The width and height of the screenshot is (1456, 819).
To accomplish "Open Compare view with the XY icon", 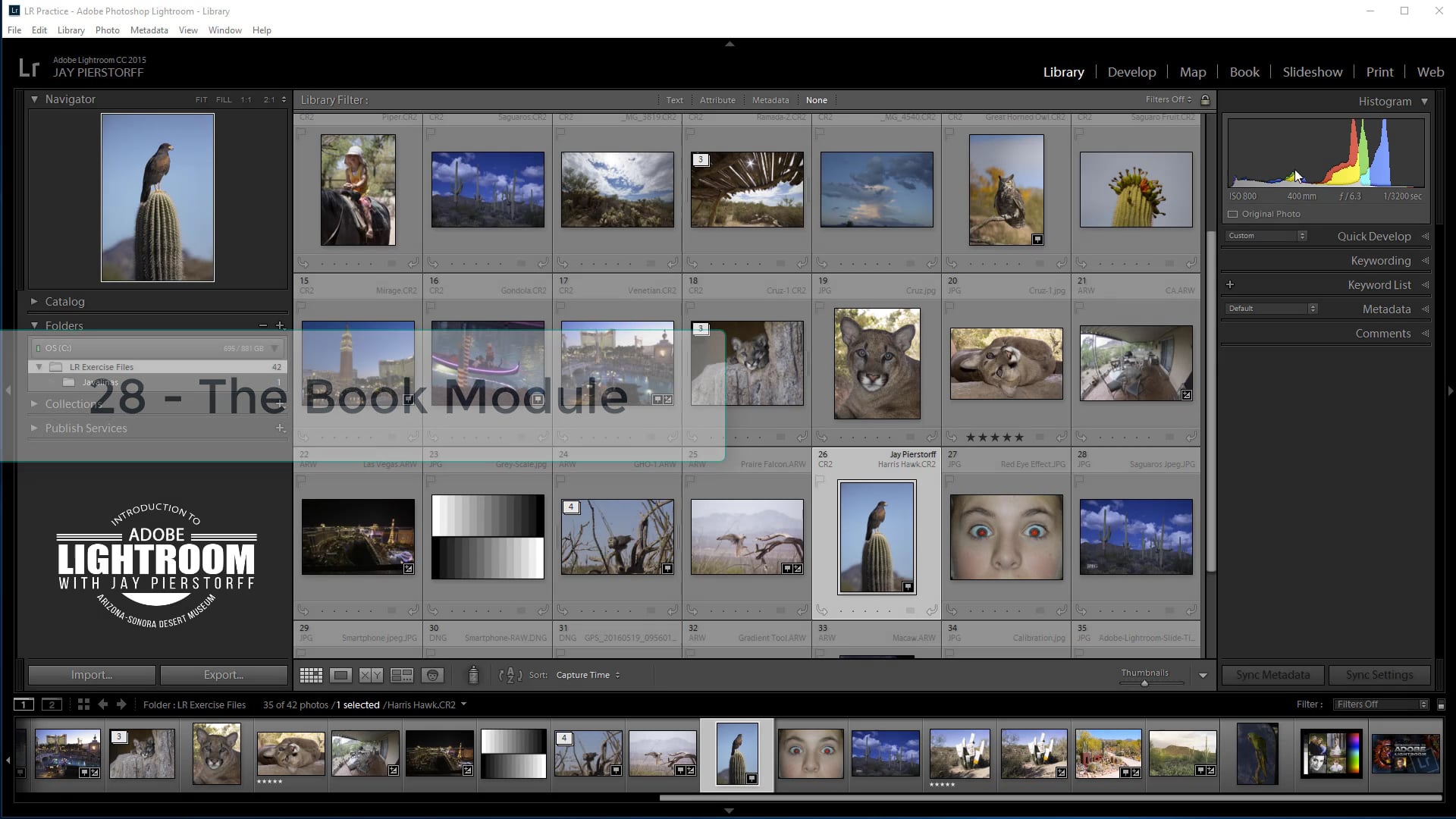I will [x=372, y=675].
